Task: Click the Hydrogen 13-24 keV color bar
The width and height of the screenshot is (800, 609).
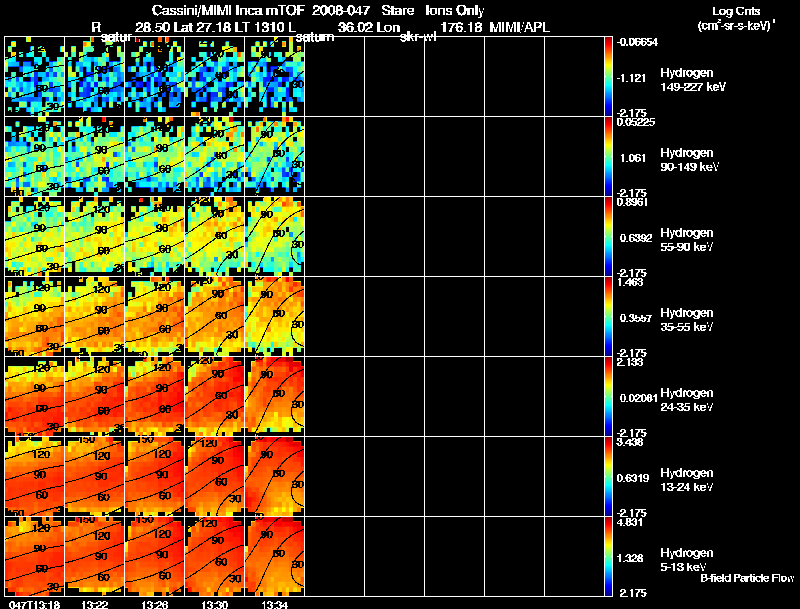Action: [608, 477]
